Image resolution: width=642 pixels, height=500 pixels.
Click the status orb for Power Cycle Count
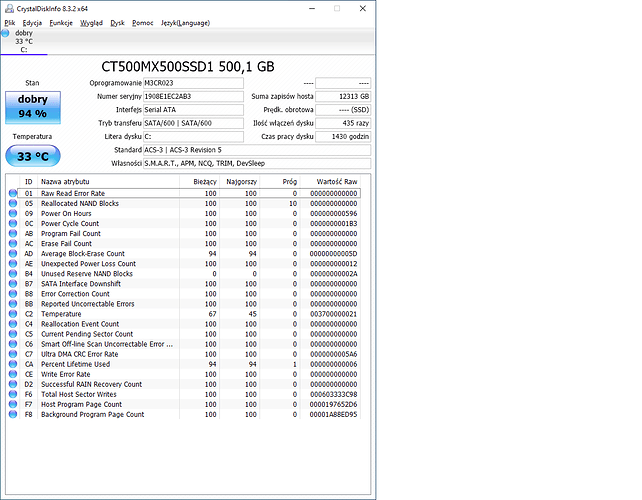[x=13, y=223]
